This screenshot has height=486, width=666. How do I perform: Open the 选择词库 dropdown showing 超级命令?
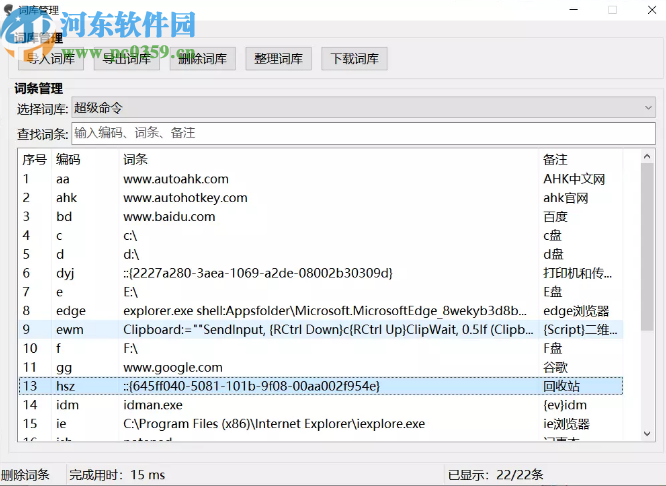click(364, 108)
